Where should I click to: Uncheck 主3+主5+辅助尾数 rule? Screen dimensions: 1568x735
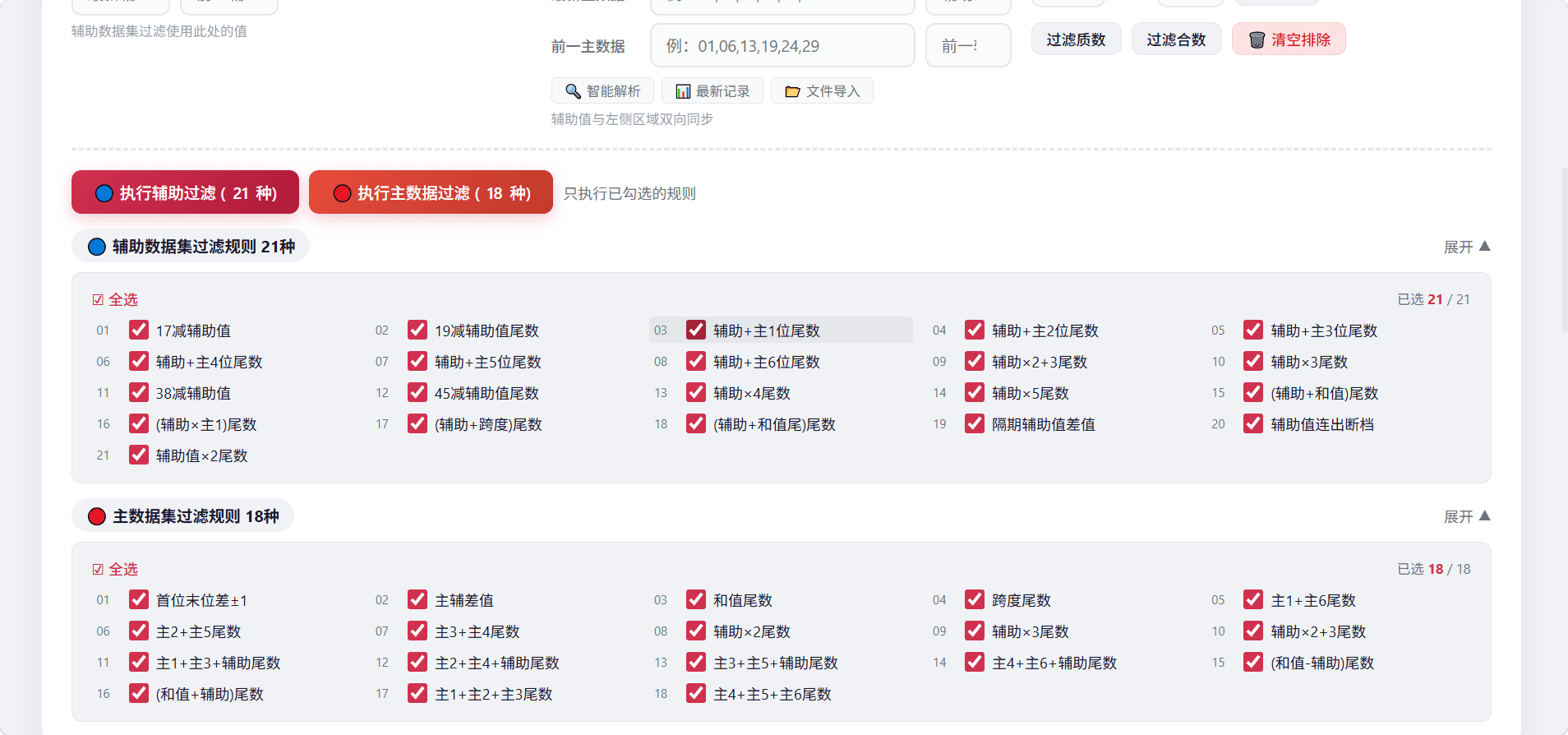(696, 662)
